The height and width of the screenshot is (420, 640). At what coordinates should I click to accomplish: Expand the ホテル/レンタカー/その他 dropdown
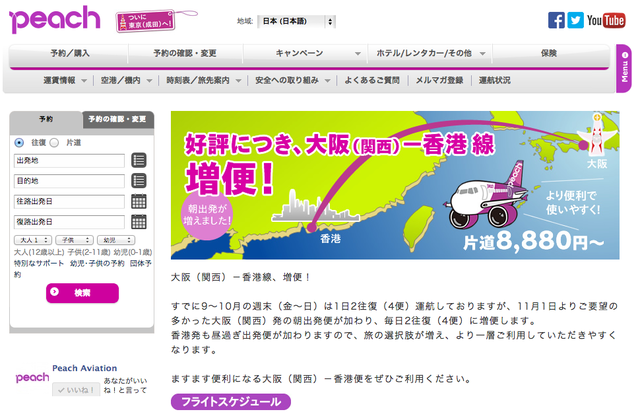482,53
